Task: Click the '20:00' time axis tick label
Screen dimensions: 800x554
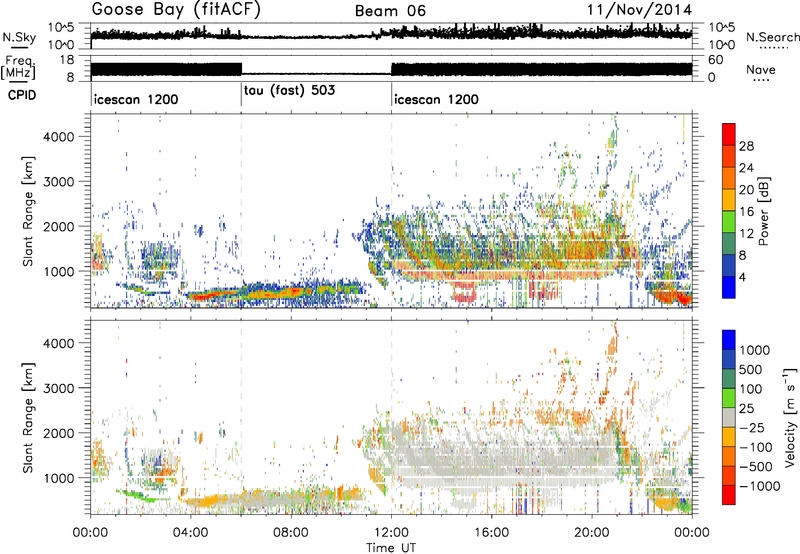Action: click(x=591, y=533)
